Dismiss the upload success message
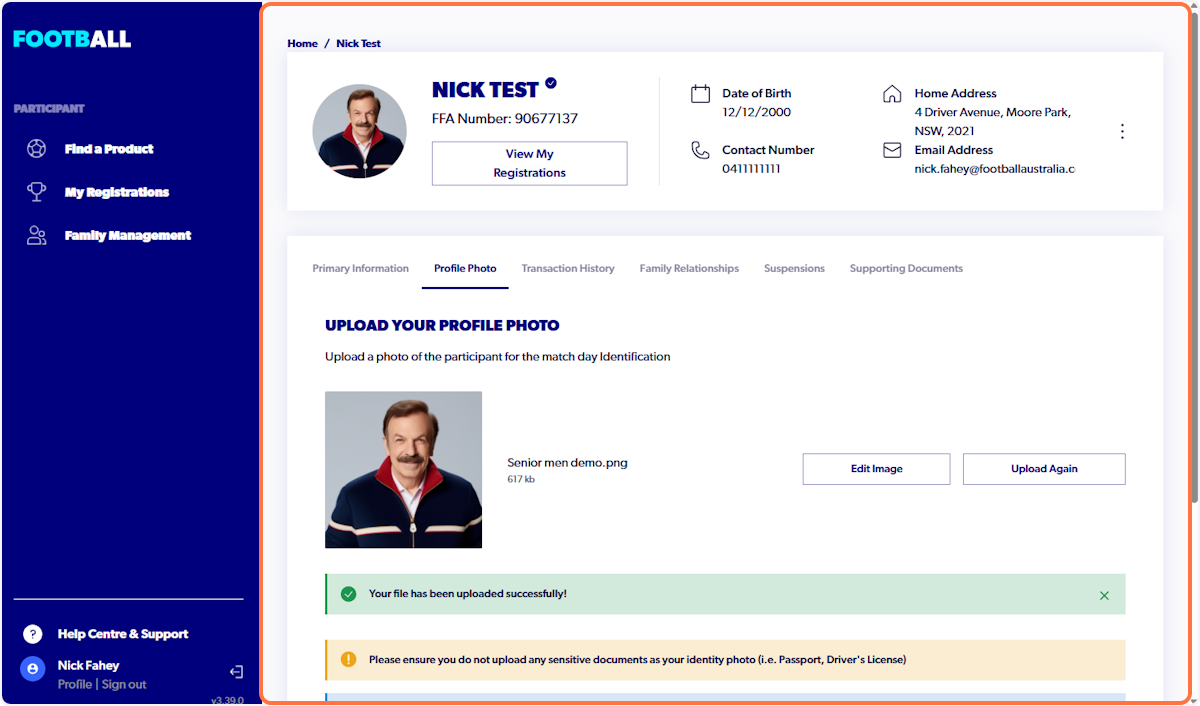The height and width of the screenshot is (706, 1200). (x=1104, y=595)
